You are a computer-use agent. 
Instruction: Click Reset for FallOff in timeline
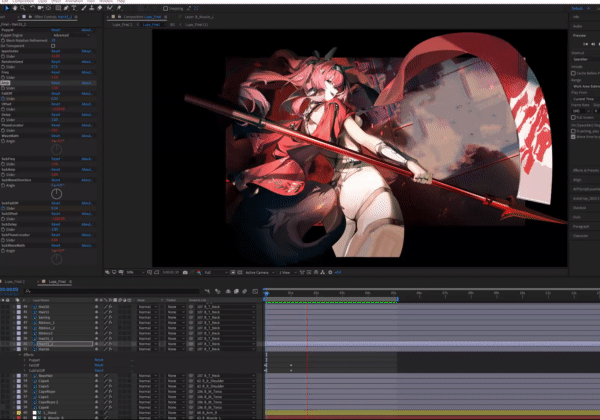(98, 364)
